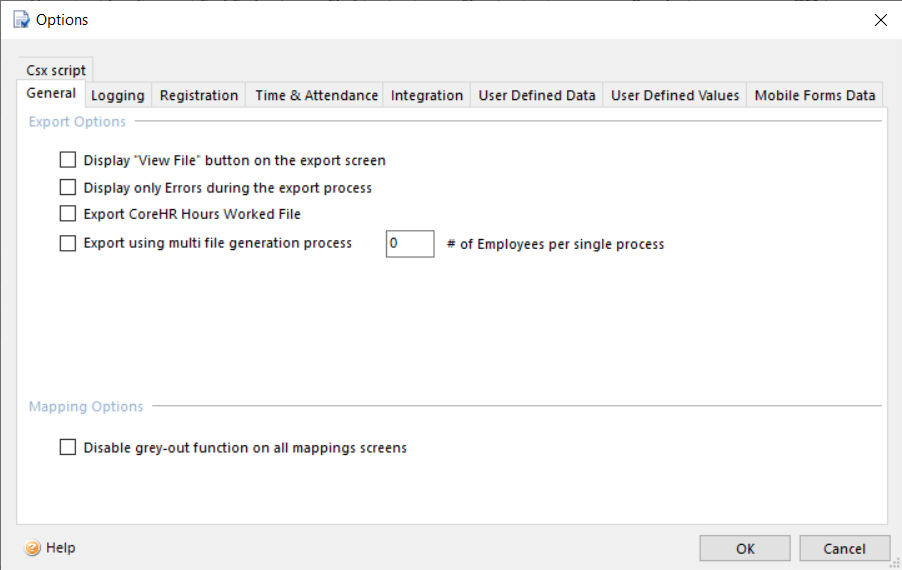Image resolution: width=902 pixels, height=570 pixels.
Task: Click the orange Help question mark icon
Action: (32, 548)
